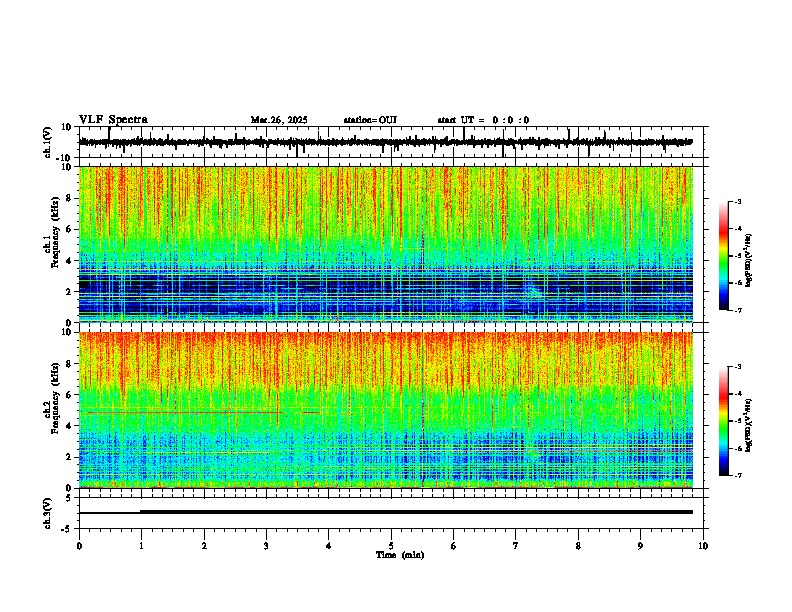Viewport: 792px width, 612px height.
Task: Click the time axis tick label '3'
Action: pyautogui.click(x=266, y=546)
